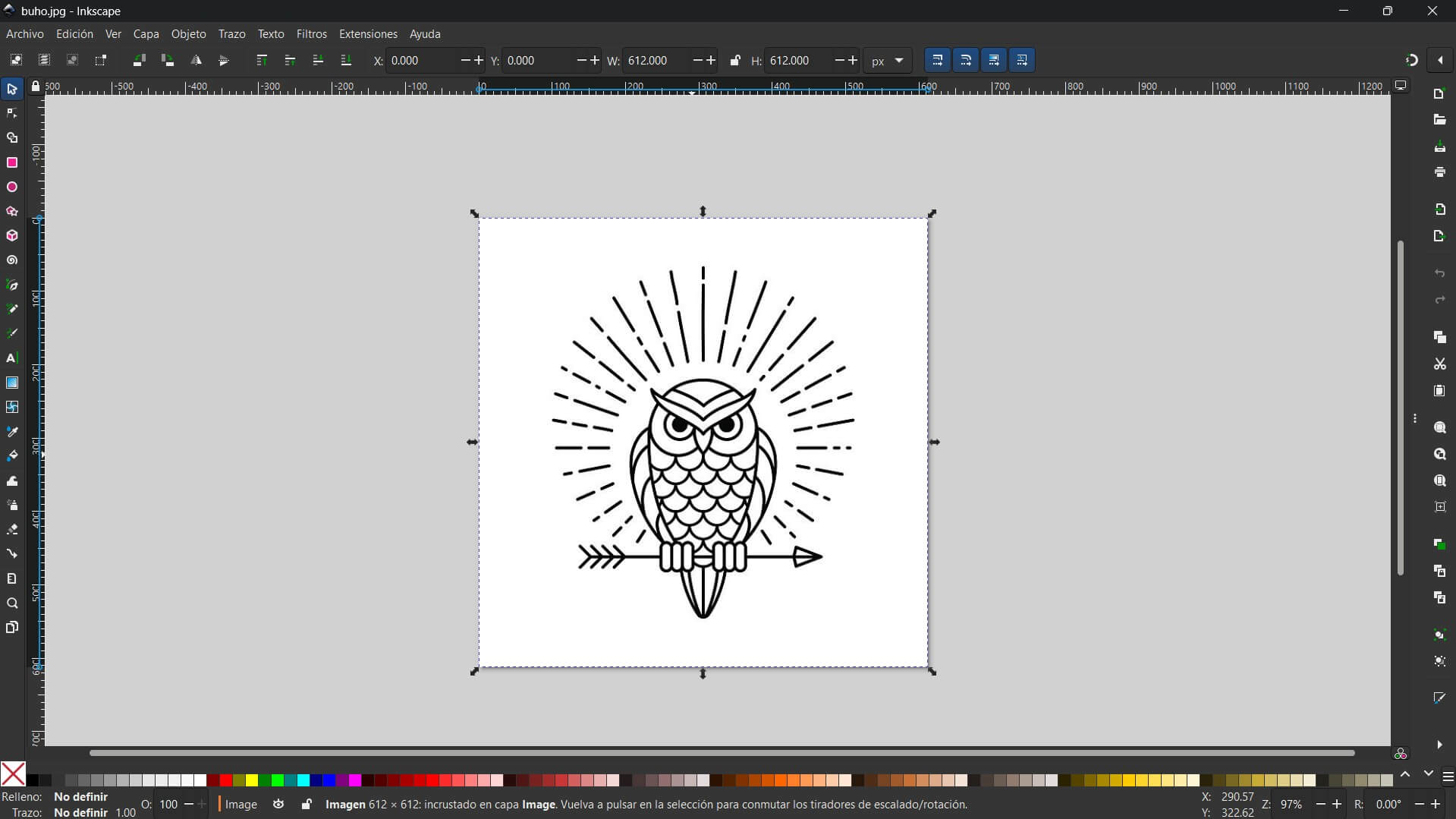The width and height of the screenshot is (1456, 819).
Task: Toggle Image layer visibility eye
Action: click(x=278, y=805)
